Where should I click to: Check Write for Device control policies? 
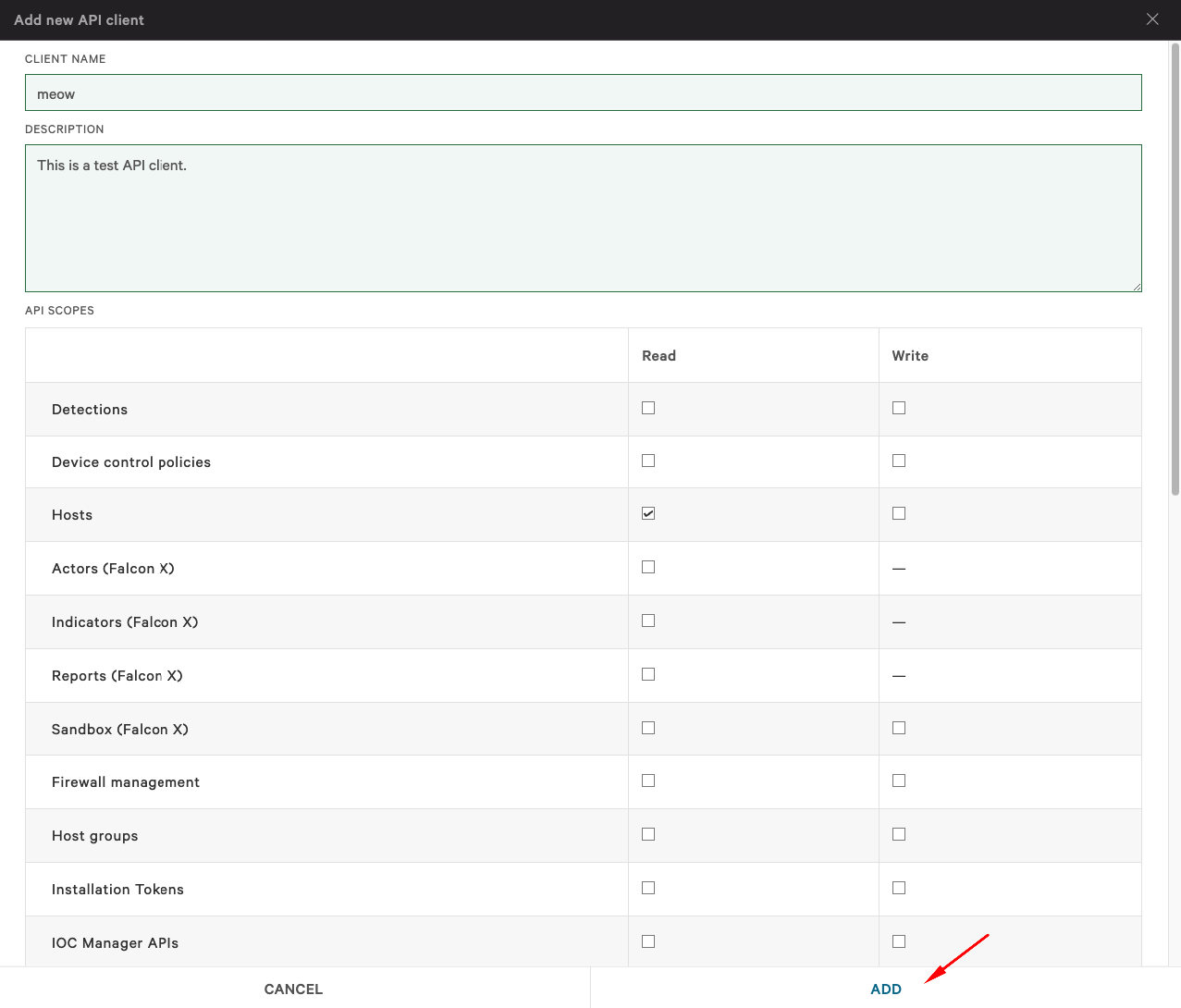tap(899, 461)
